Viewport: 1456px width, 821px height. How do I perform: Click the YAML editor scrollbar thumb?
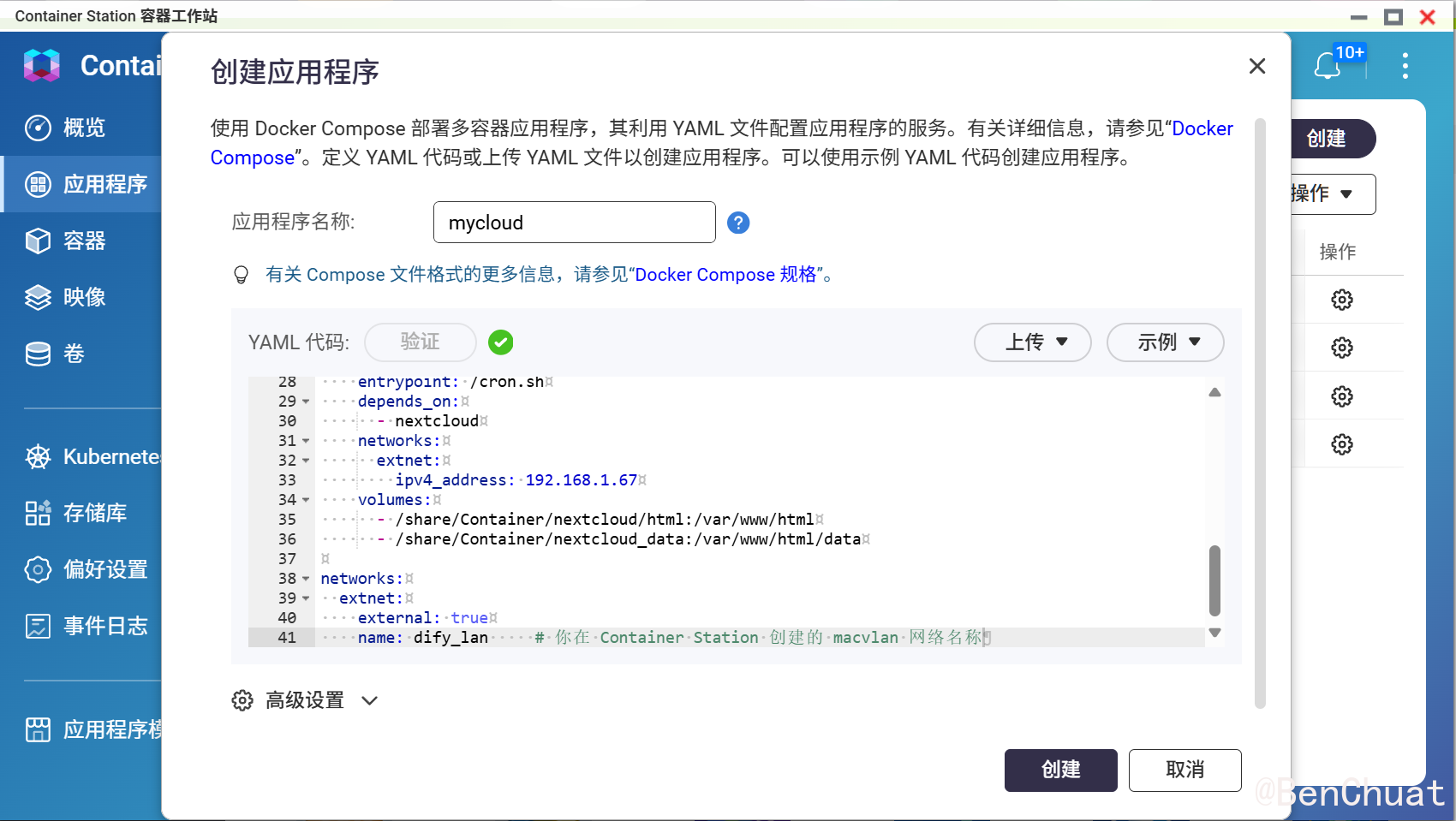(1214, 580)
